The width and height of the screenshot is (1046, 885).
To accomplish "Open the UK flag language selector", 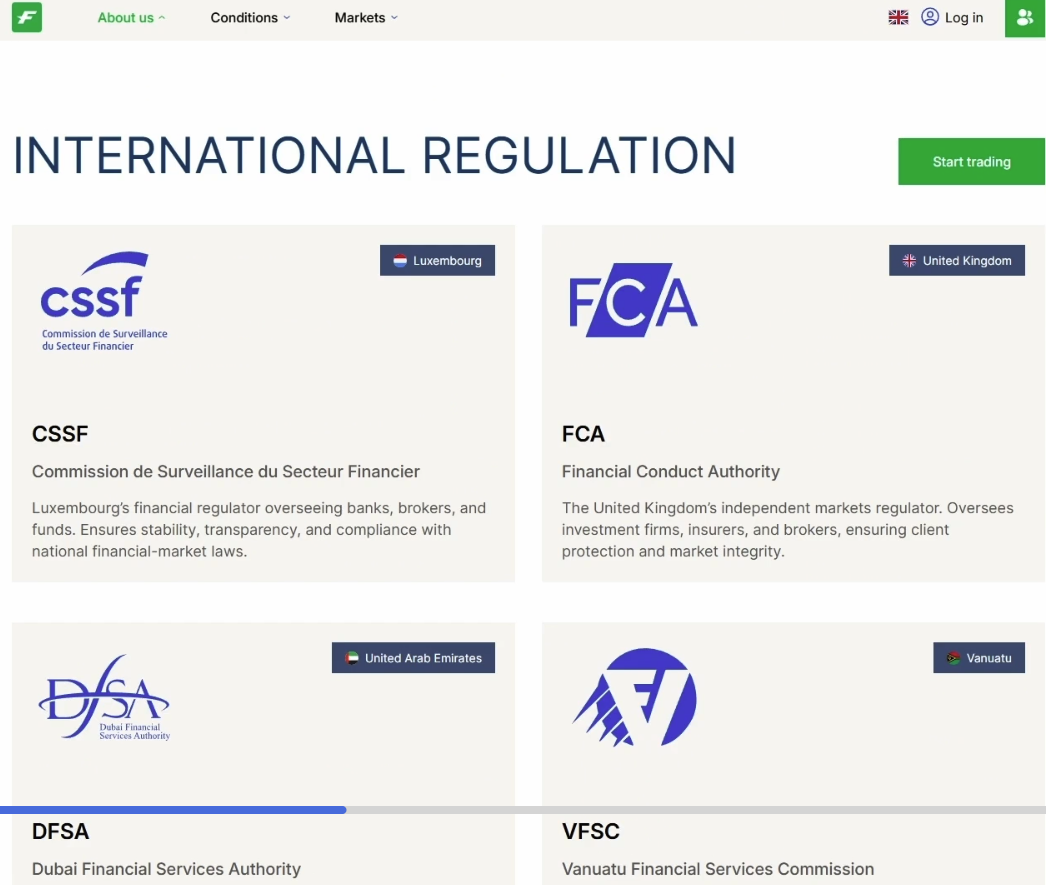I will [898, 17].
